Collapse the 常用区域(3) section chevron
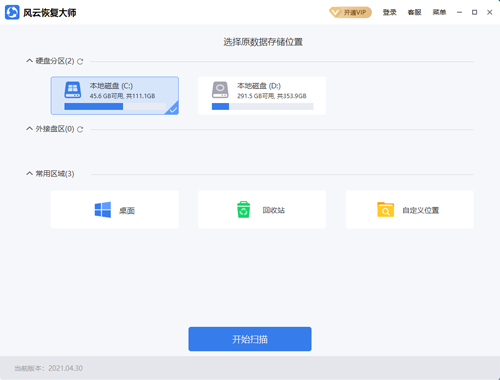The height and width of the screenshot is (380, 500). pos(29,173)
